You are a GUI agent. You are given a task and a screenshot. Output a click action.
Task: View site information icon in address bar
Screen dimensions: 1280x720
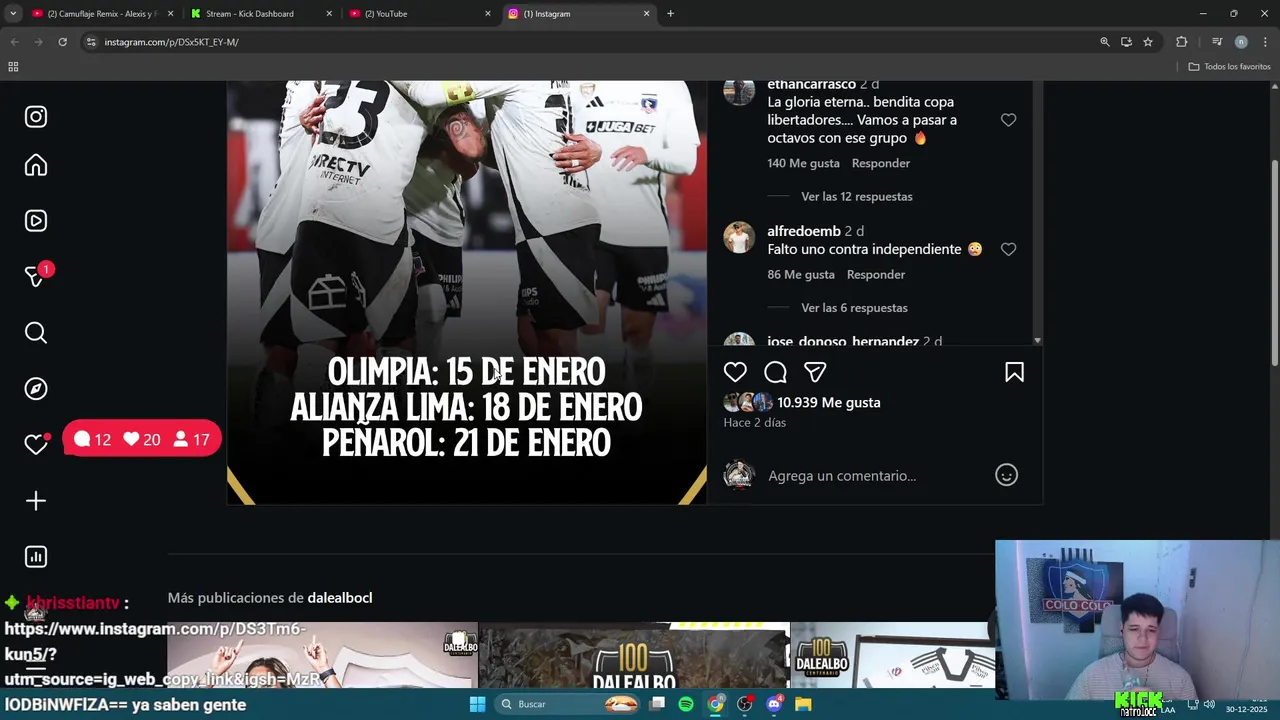point(90,42)
